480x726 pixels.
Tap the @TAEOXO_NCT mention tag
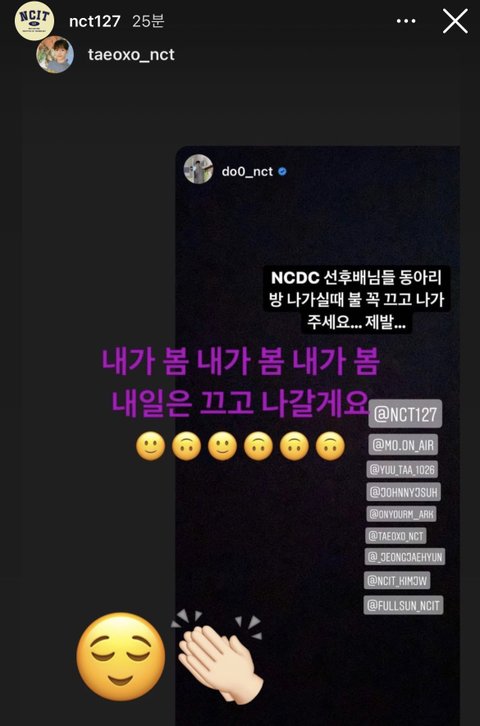click(396, 536)
